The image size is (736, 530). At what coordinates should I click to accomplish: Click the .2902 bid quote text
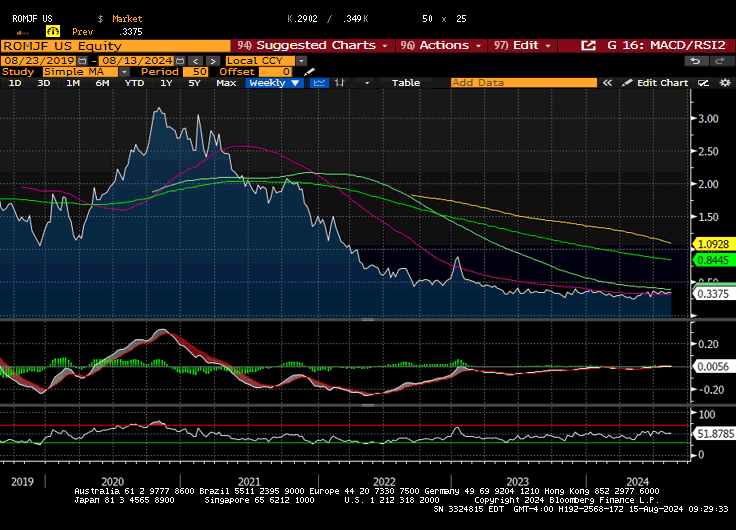pos(305,19)
